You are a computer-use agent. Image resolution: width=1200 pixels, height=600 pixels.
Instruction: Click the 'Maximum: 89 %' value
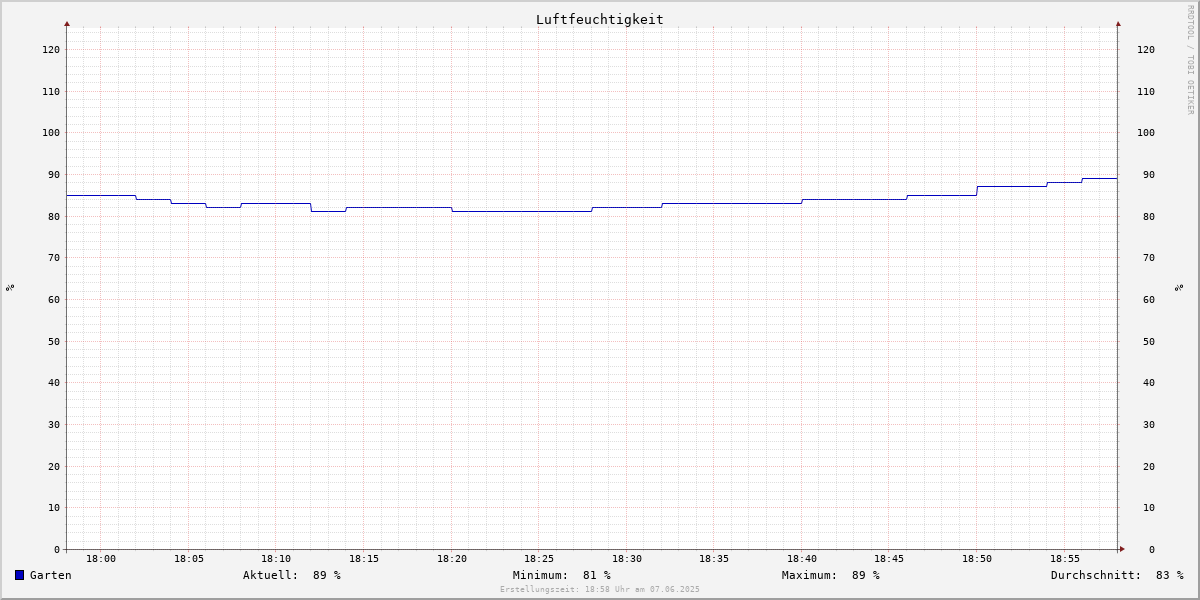831,575
